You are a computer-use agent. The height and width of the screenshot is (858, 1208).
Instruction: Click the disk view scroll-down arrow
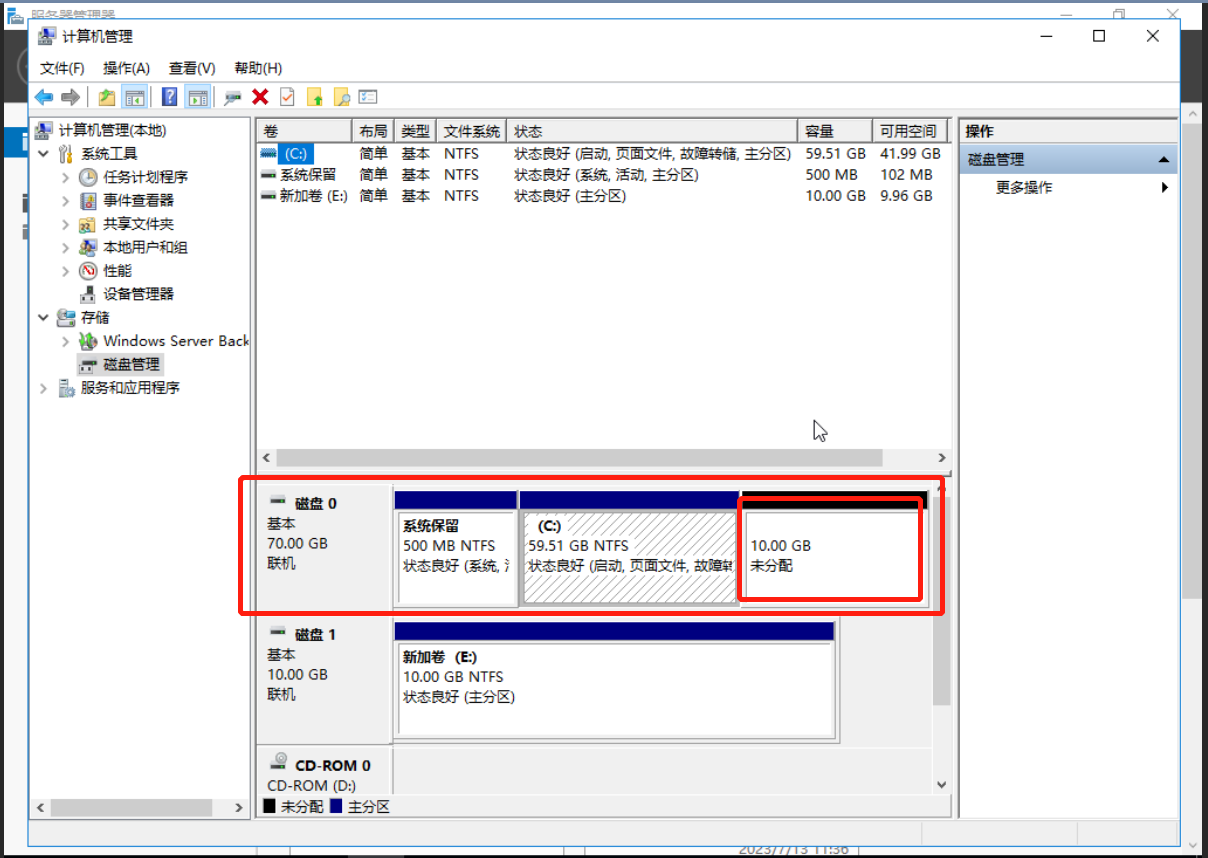(x=941, y=785)
